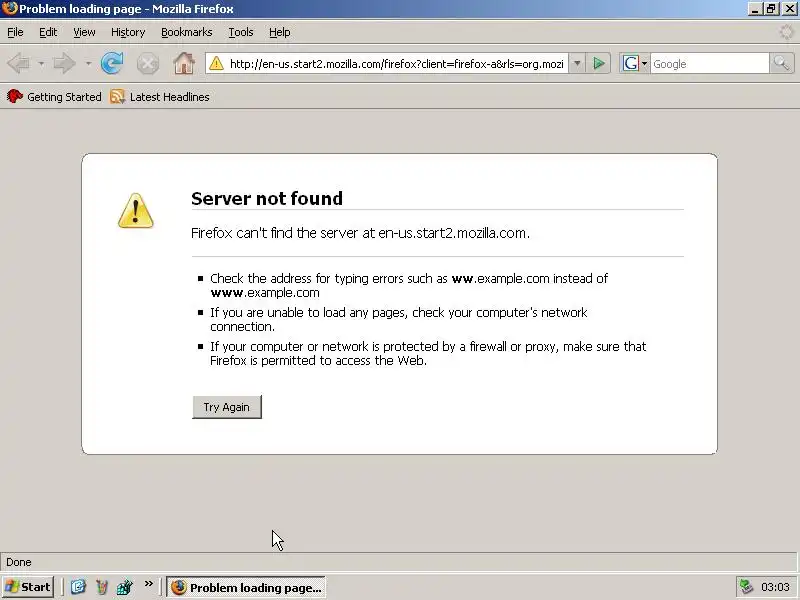Expand the address bar URL history dropdown
The width and height of the screenshot is (800, 600).
pos(577,64)
